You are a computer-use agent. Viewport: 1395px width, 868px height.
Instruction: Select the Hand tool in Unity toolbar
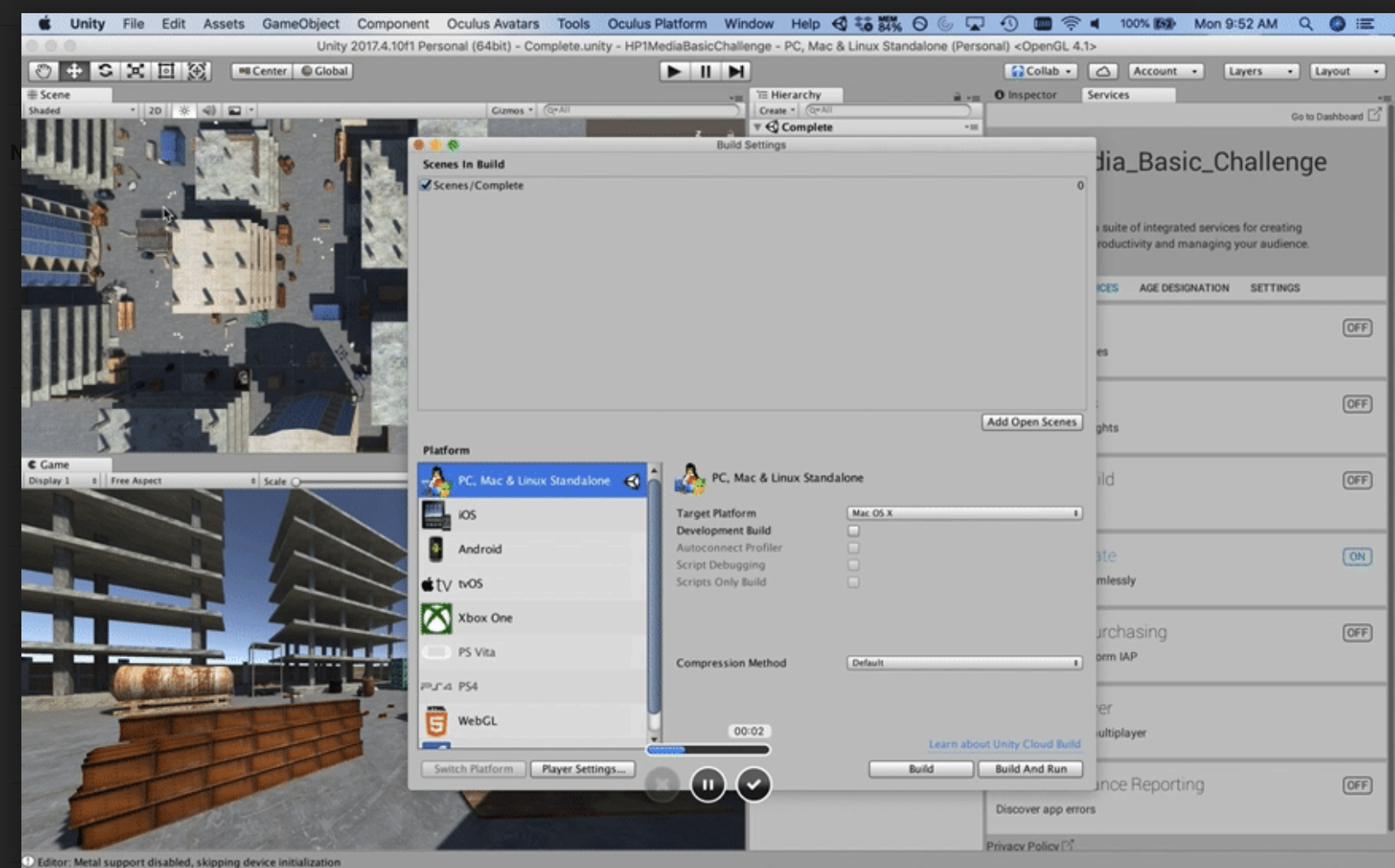point(44,71)
